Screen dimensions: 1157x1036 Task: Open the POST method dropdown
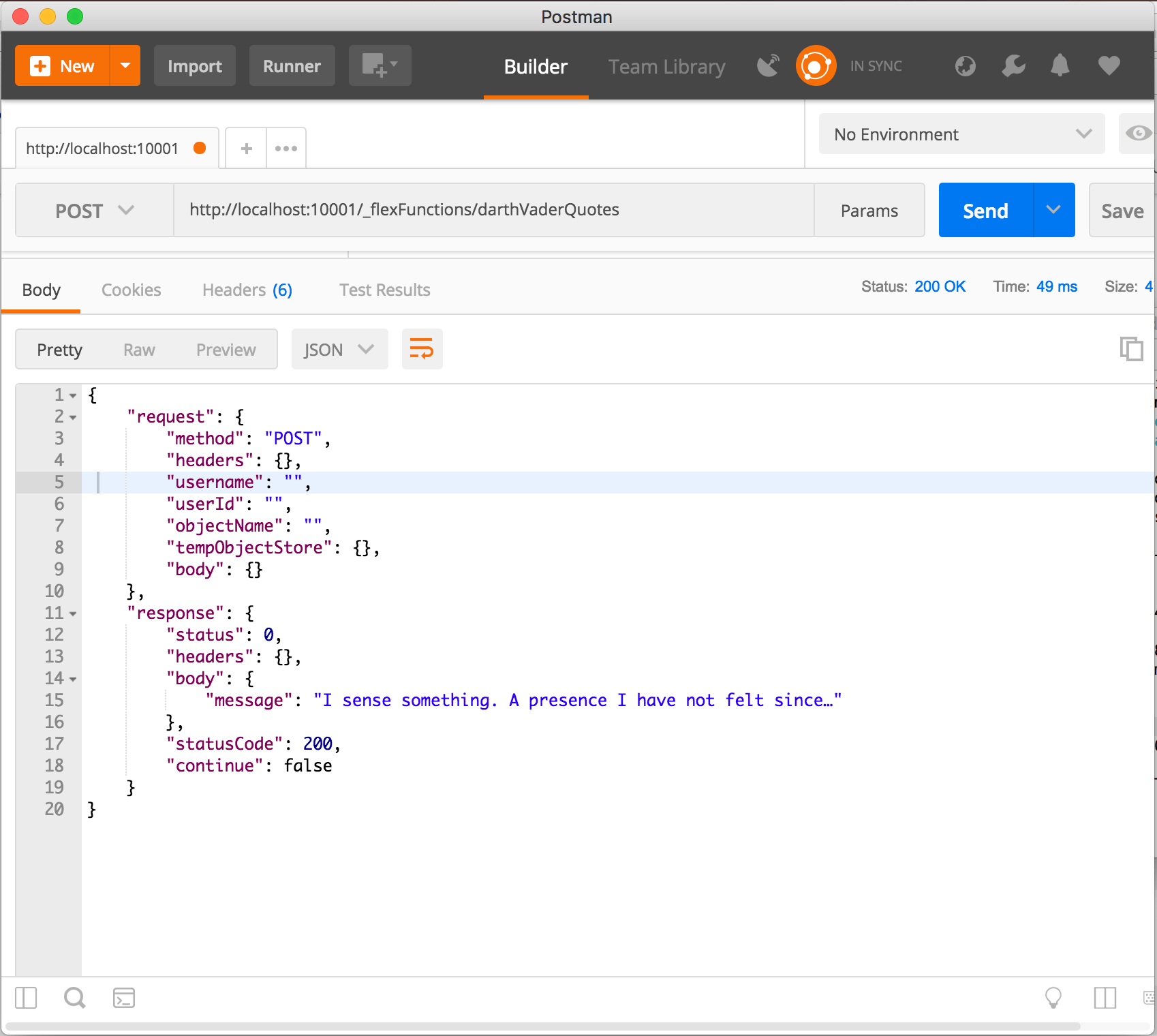point(94,211)
